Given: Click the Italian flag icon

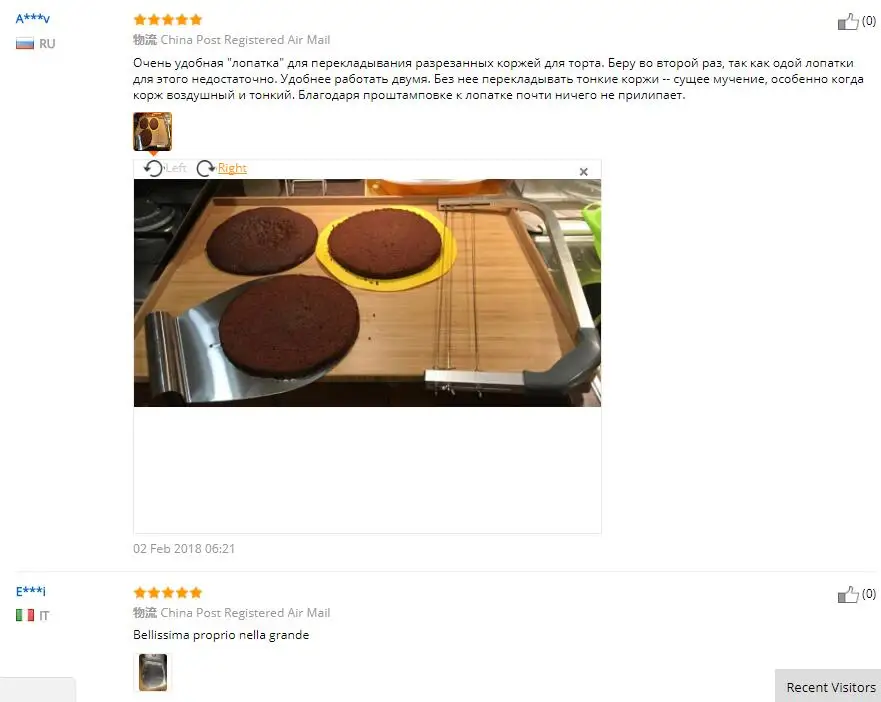Looking at the screenshot, I should pos(25,615).
